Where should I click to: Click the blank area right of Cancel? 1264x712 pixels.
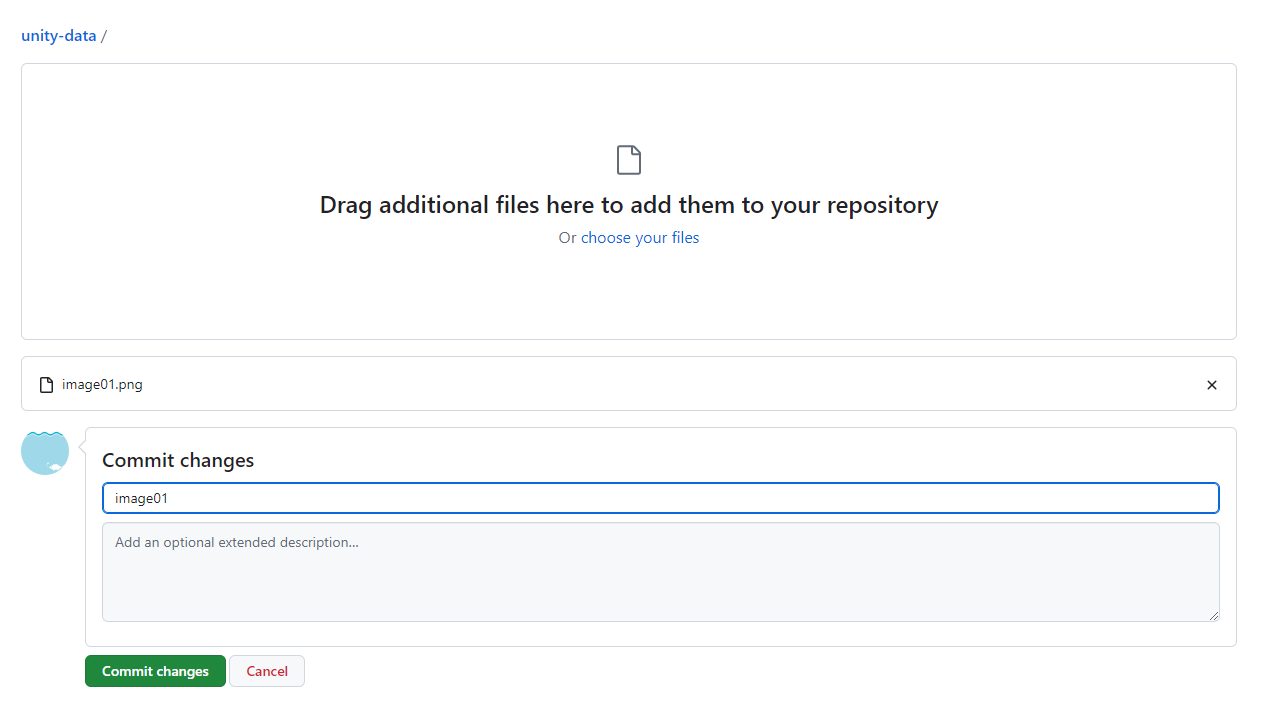pyautogui.click(x=700, y=672)
